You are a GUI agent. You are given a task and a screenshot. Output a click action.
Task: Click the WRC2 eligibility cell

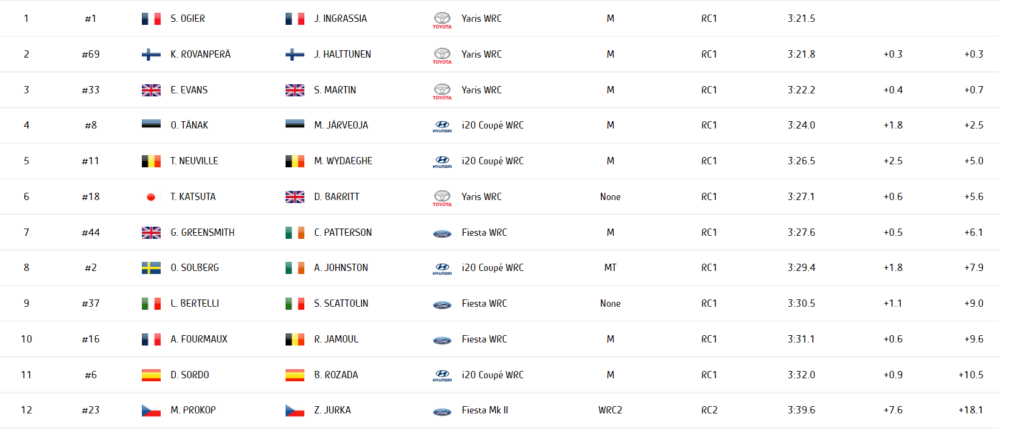point(610,411)
